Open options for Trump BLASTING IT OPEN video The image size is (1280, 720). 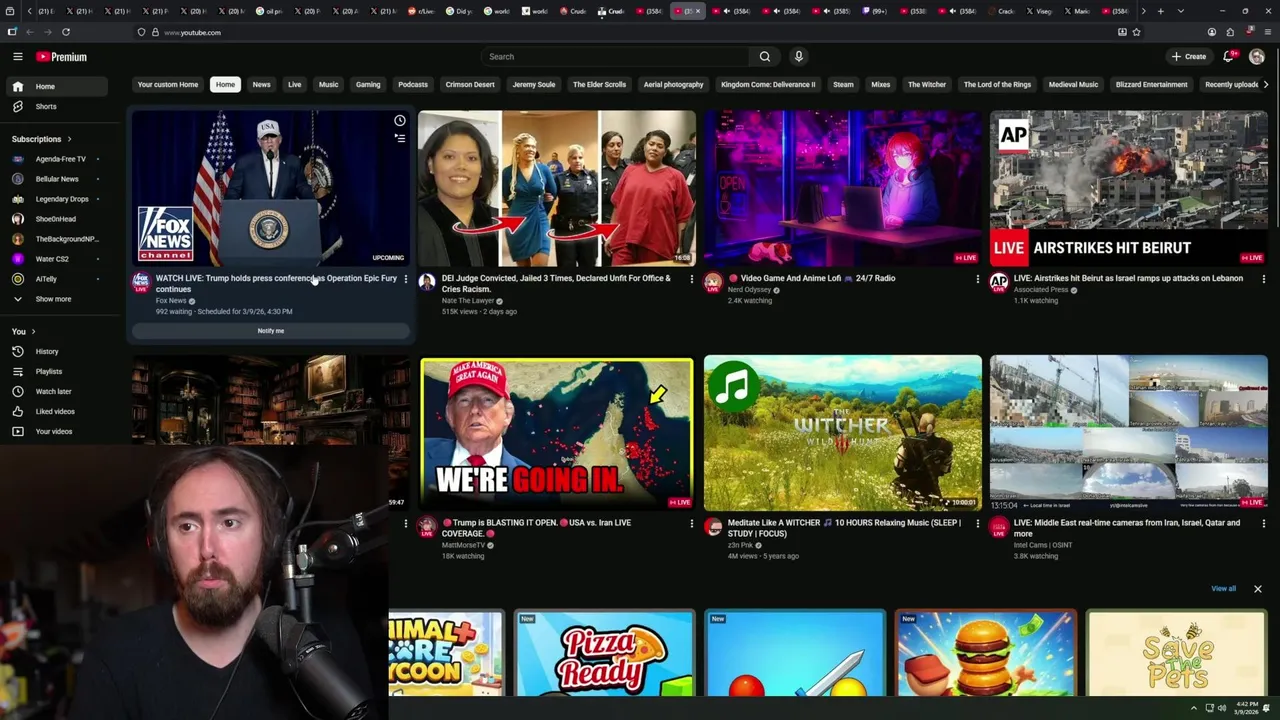691,523
